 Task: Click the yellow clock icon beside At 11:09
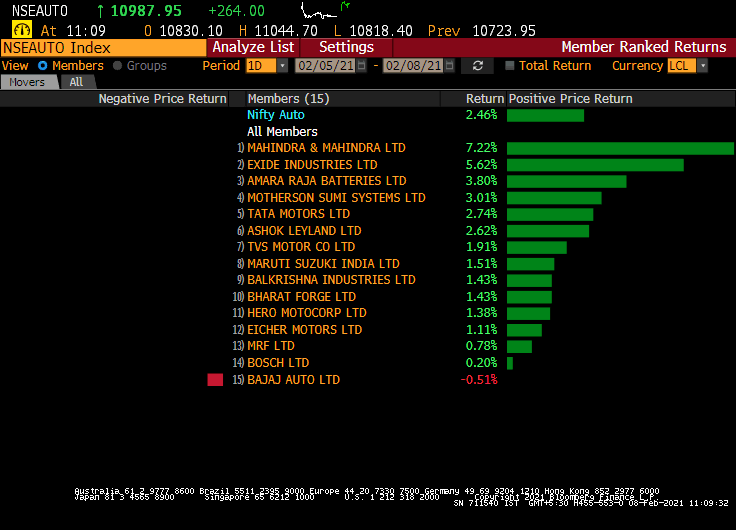pos(21,30)
